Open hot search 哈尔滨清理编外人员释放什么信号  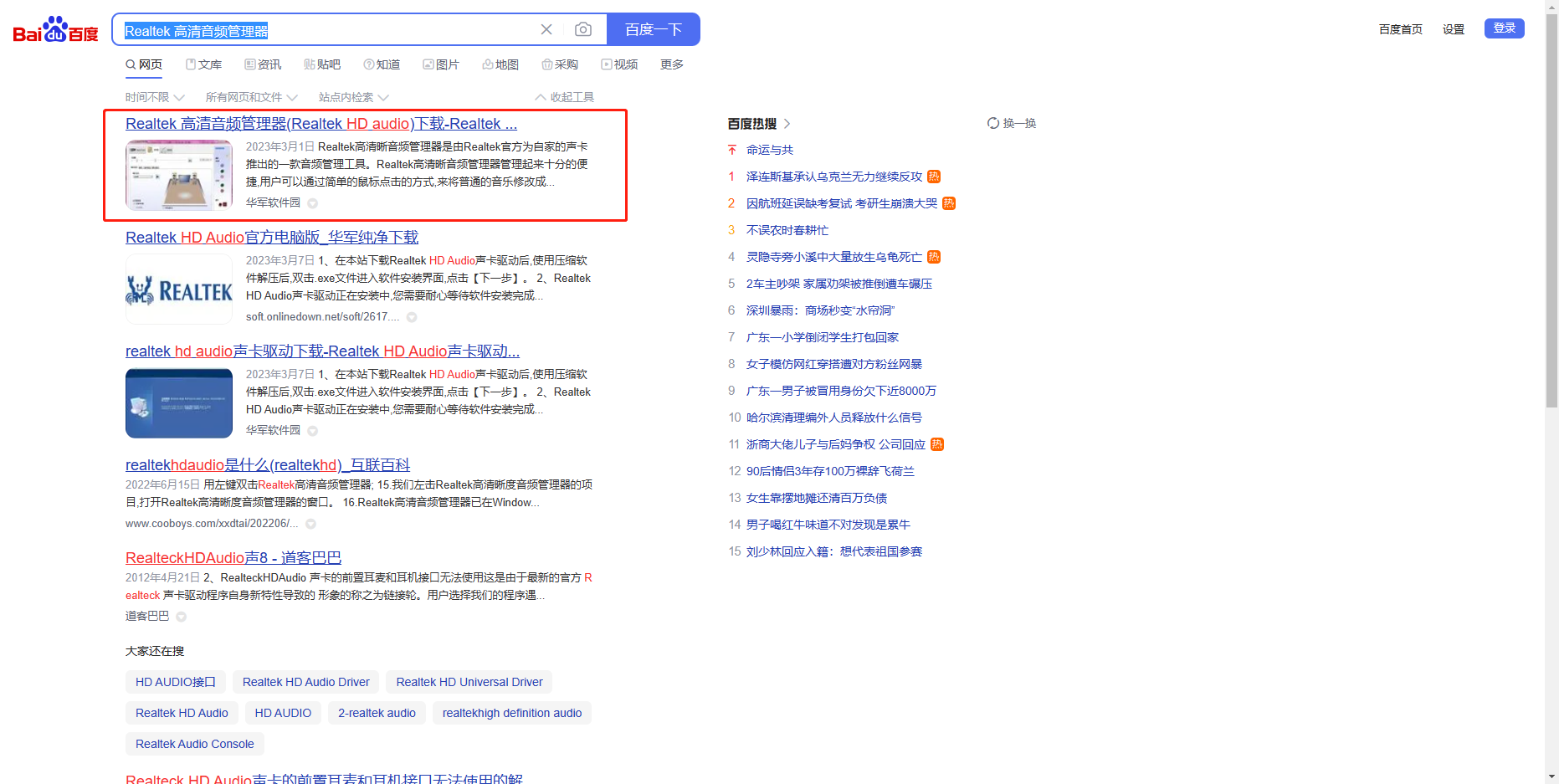pos(834,418)
